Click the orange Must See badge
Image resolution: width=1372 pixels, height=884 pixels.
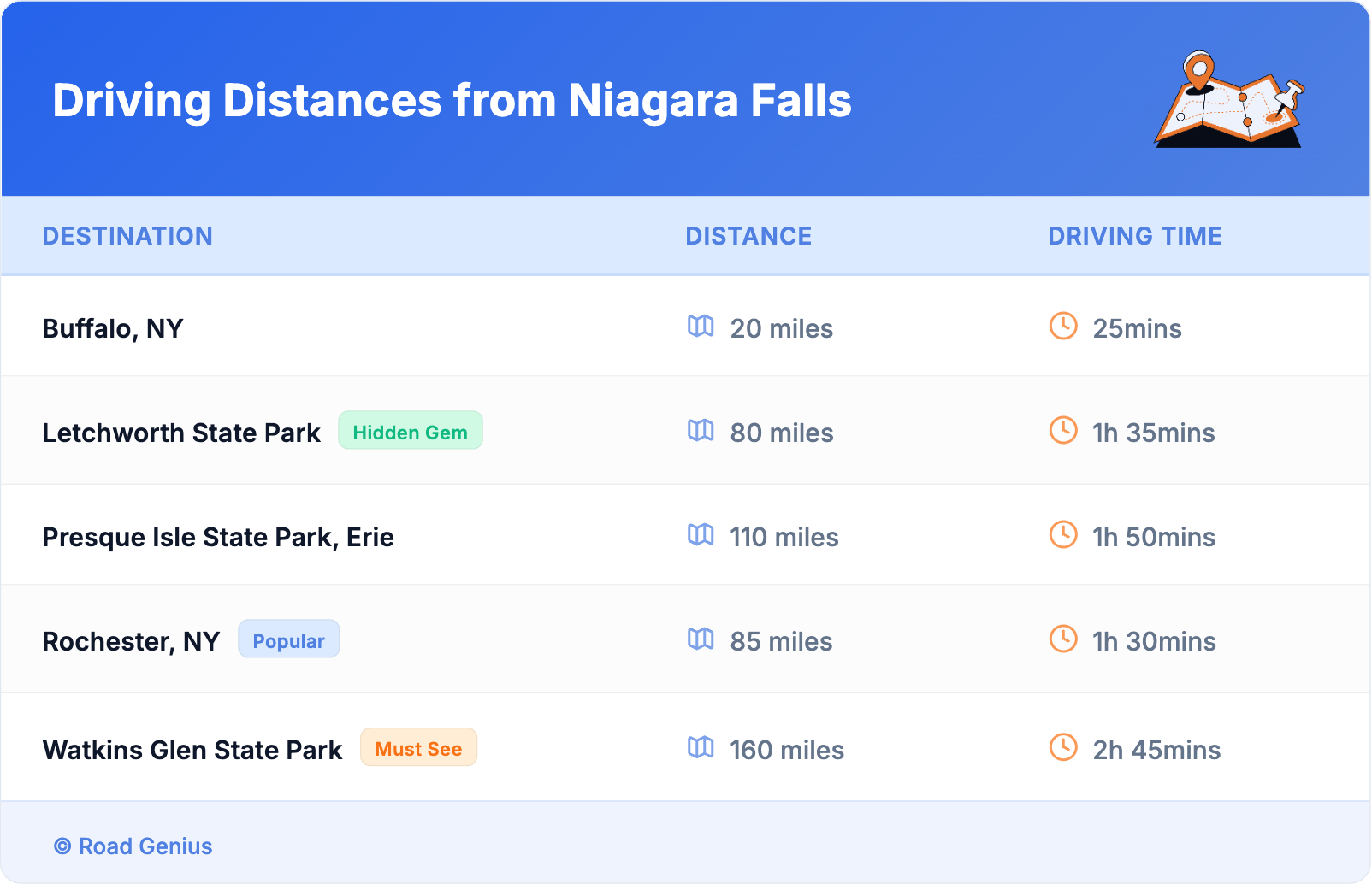tap(418, 748)
